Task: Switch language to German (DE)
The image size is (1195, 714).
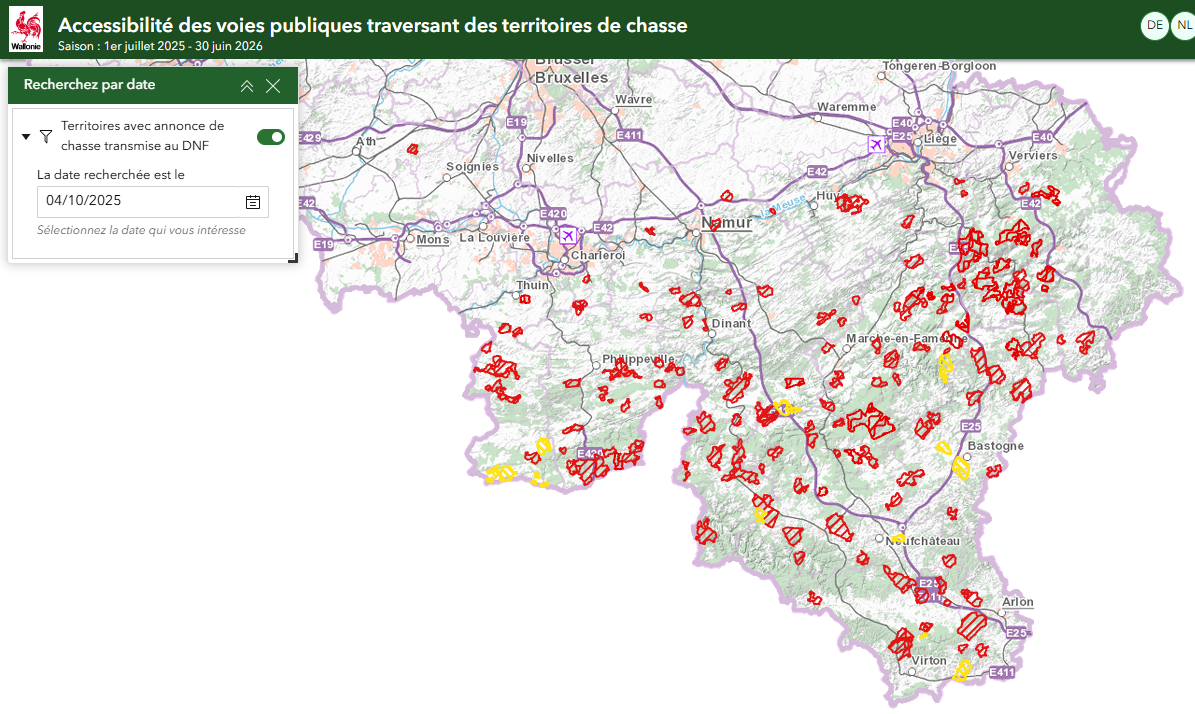Action: coord(1155,26)
